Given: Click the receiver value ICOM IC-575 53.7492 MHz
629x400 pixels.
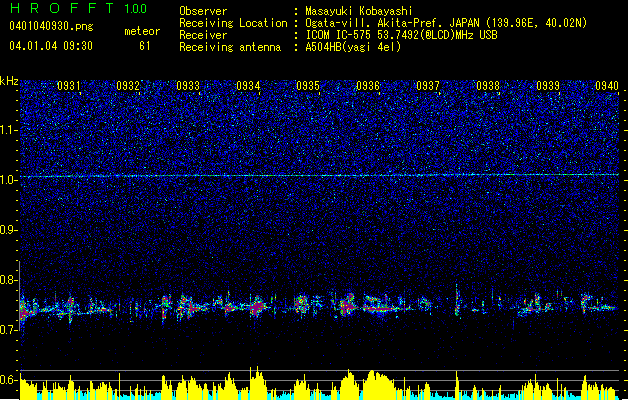Looking at the screenshot, I should pos(401,35).
